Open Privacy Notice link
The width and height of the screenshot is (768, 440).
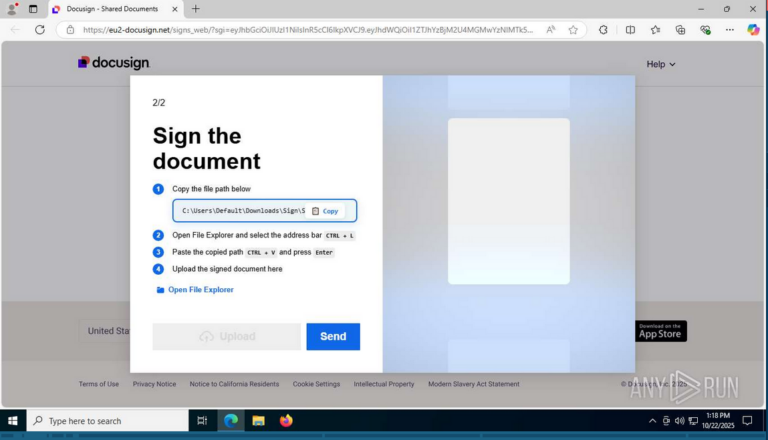pyautogui.click(x=154, y=384)
